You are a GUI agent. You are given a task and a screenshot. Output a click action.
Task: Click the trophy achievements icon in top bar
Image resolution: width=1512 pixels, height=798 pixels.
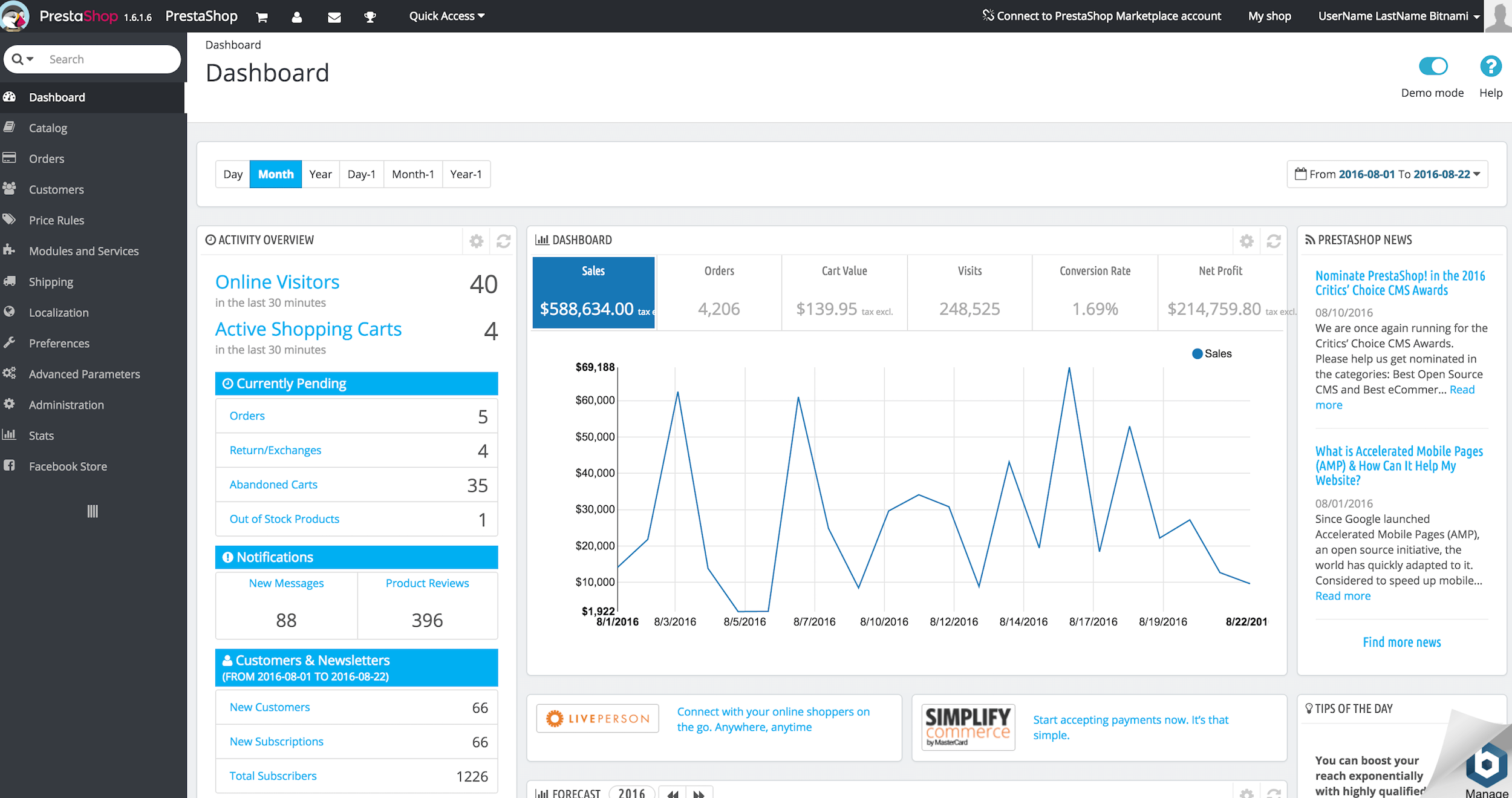(370, 16)
